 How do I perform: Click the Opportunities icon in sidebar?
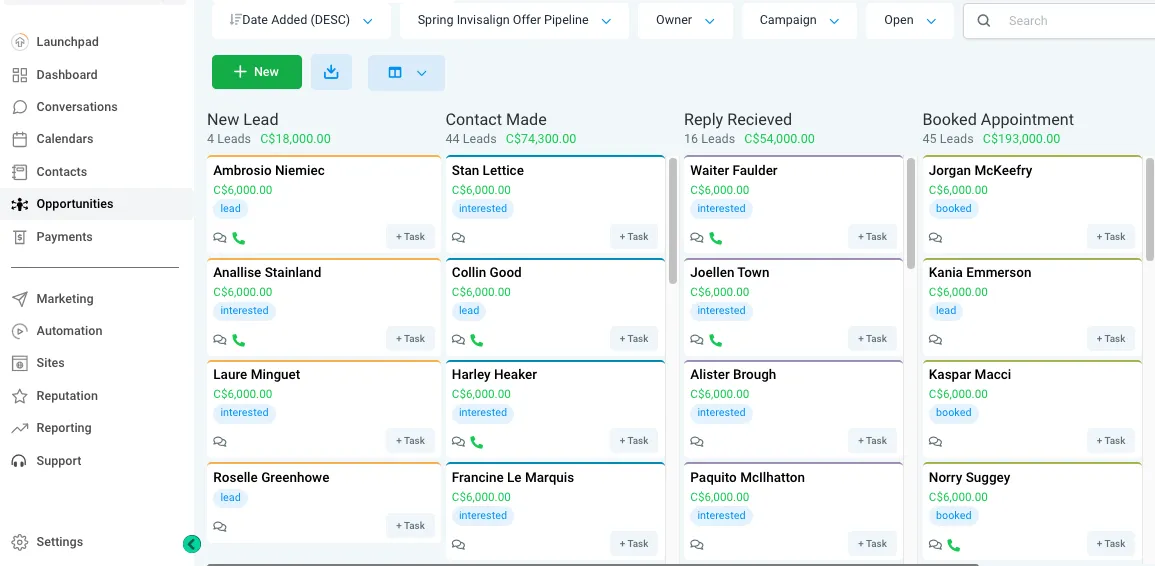coord(20,204)
